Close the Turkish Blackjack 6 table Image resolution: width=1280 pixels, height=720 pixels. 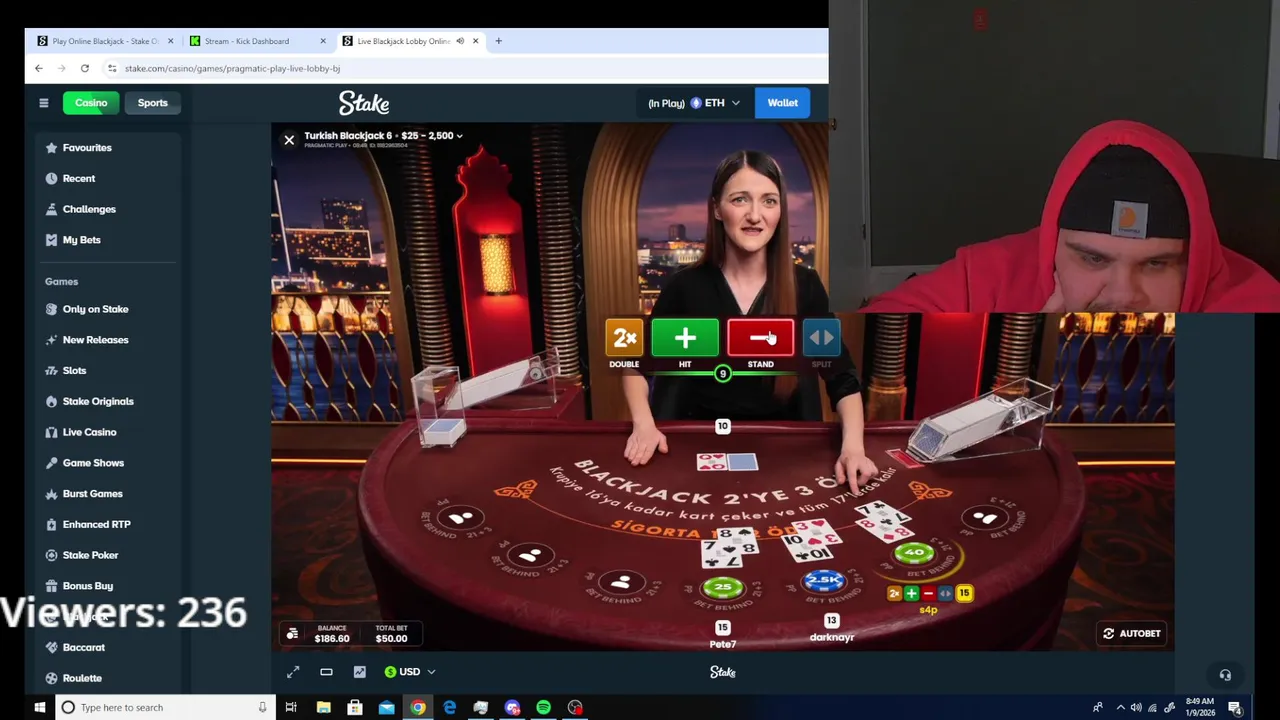point(289,140)
